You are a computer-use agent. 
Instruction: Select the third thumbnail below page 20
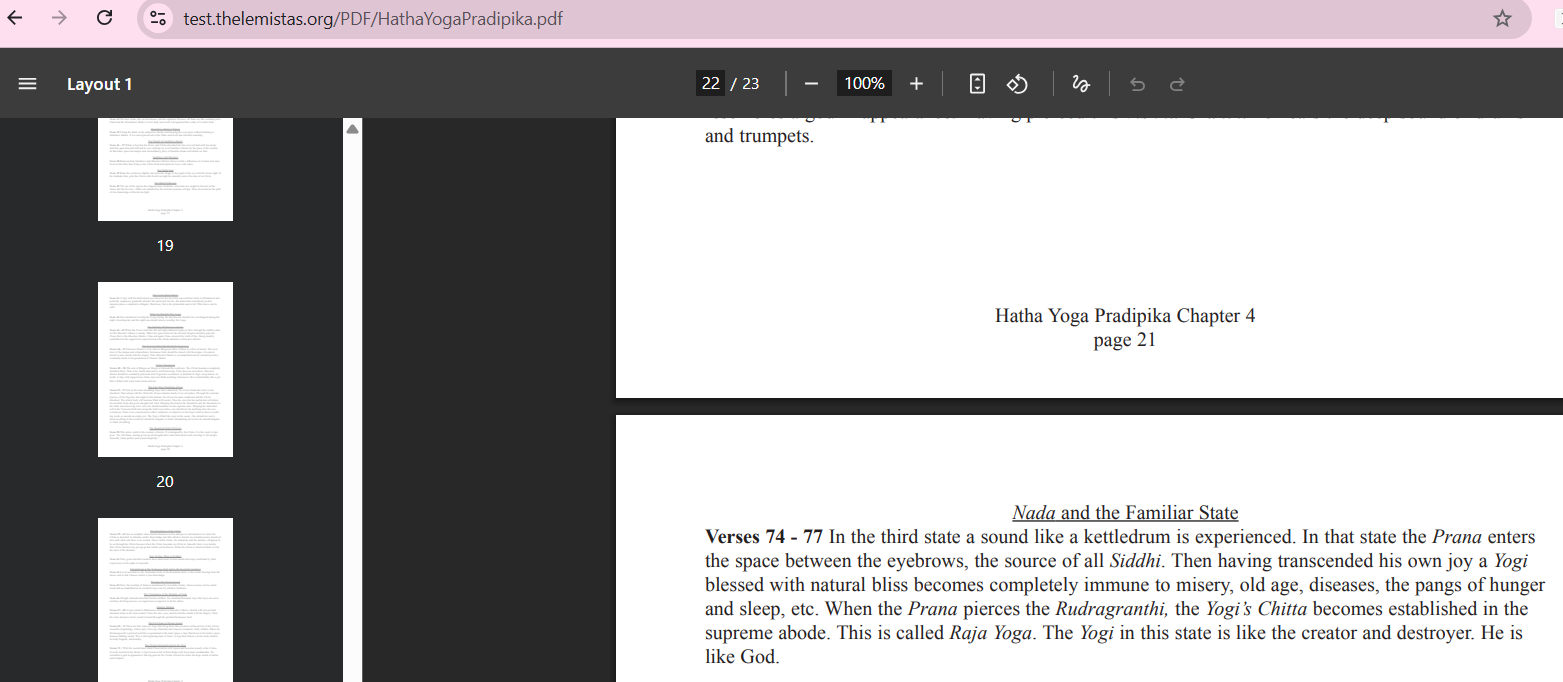coord(165,599)
